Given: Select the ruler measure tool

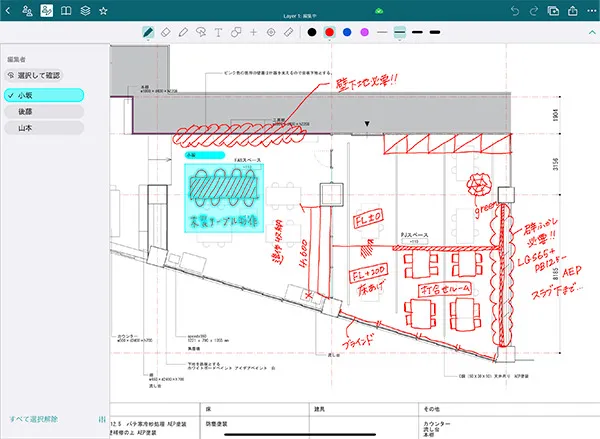Looking at the screenshot, I should pyautogui.click(x=289, y=33).
